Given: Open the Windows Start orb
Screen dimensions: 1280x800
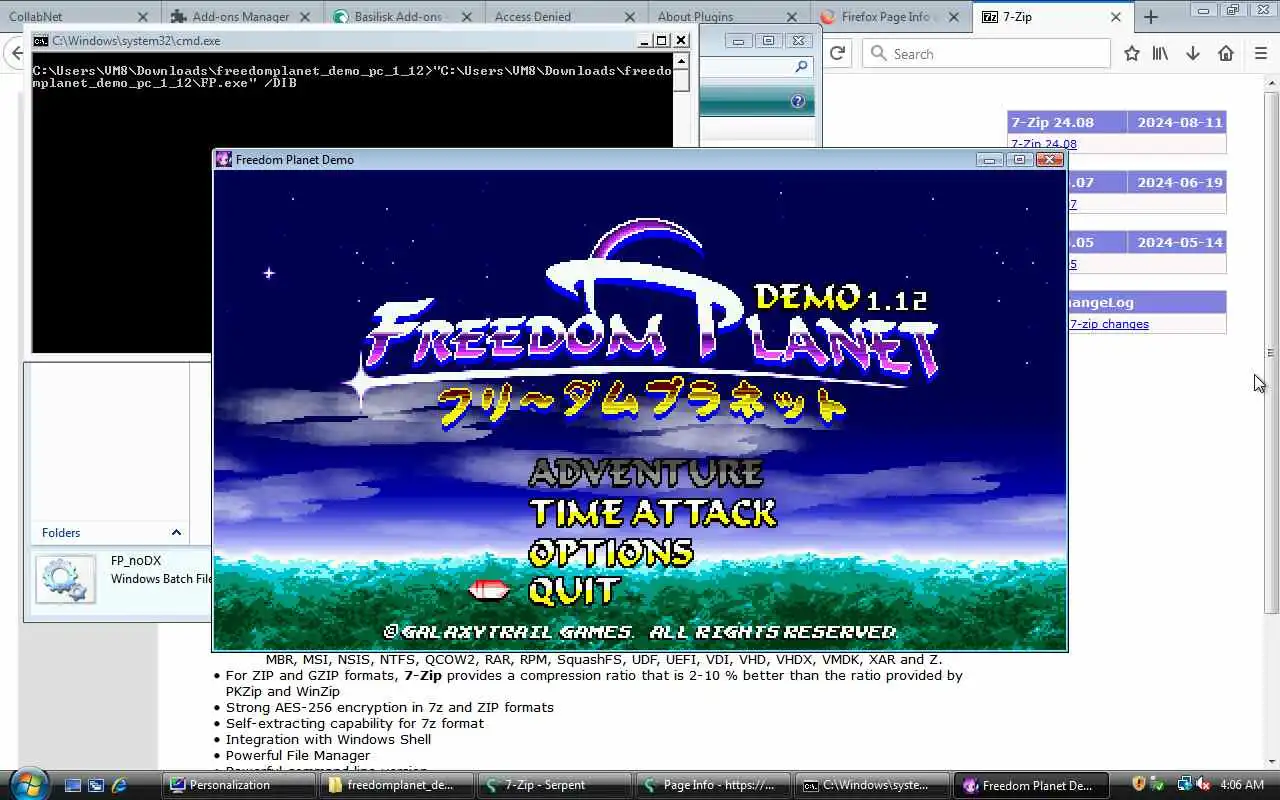Looking at the screenshot, I should pyautogui.click(x=27, y=784).
